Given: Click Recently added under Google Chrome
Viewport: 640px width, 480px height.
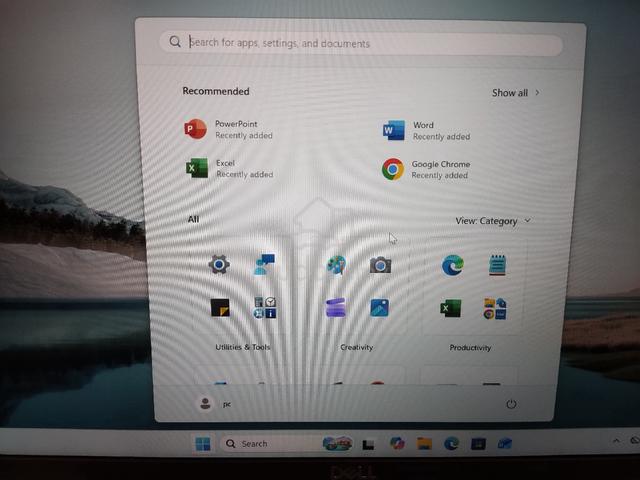Looking at the screenshot, I should [440, 176].
